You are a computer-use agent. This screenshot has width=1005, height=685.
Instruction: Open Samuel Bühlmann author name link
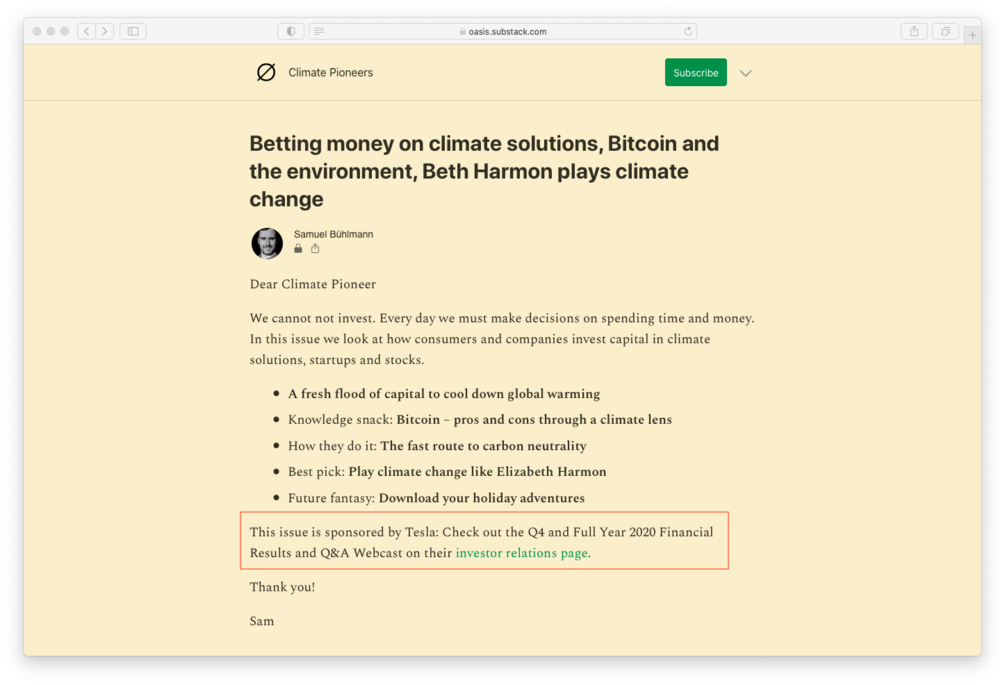click(x=333, y=234)
